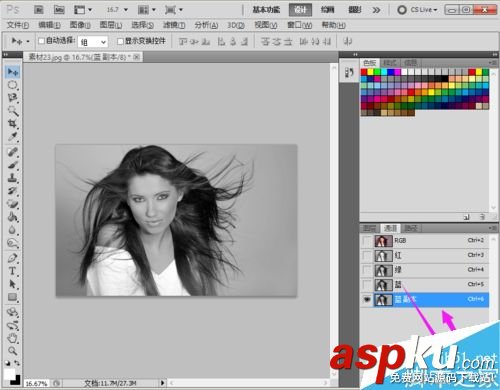The height and width of the screenshot is (390, 500).
Task: Enable the auto-select checkbox
Action: (42, 41)
